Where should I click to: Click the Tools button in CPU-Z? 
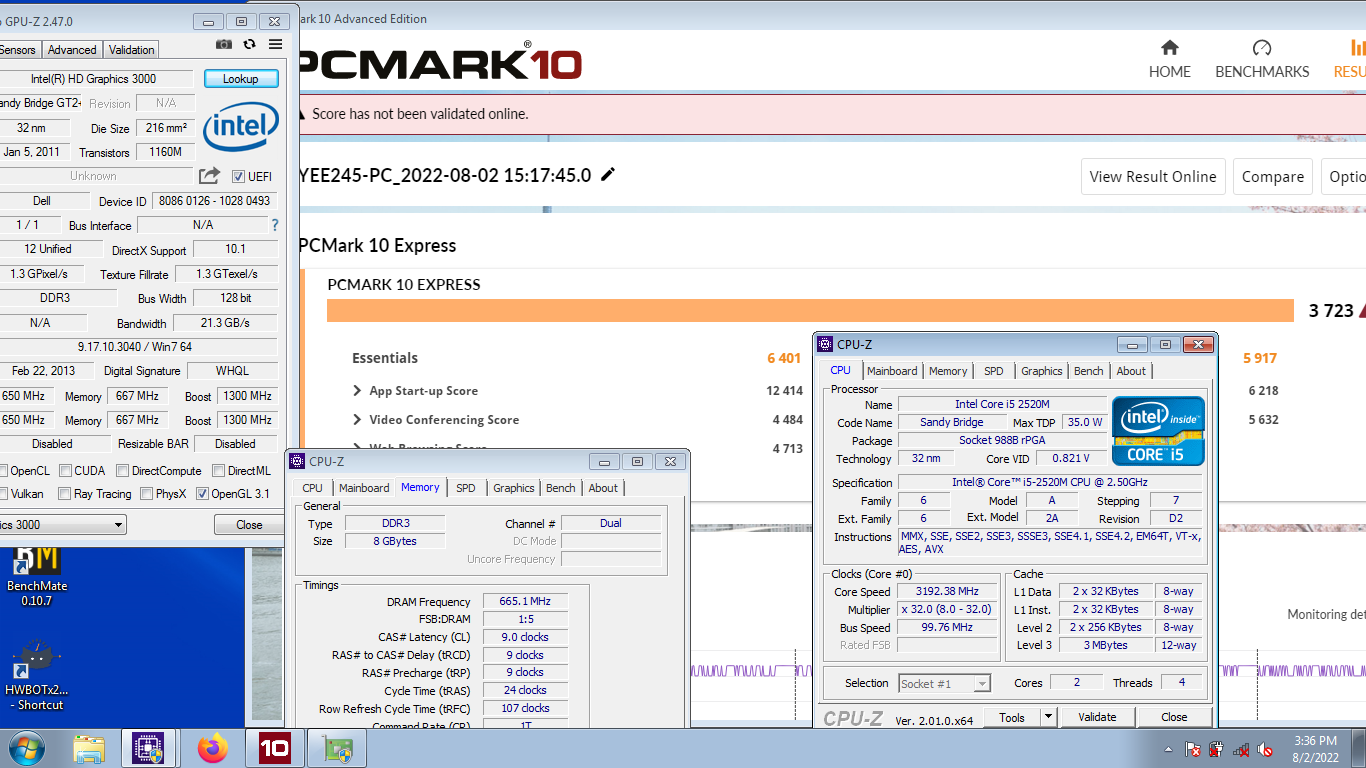pos(1012,717)
